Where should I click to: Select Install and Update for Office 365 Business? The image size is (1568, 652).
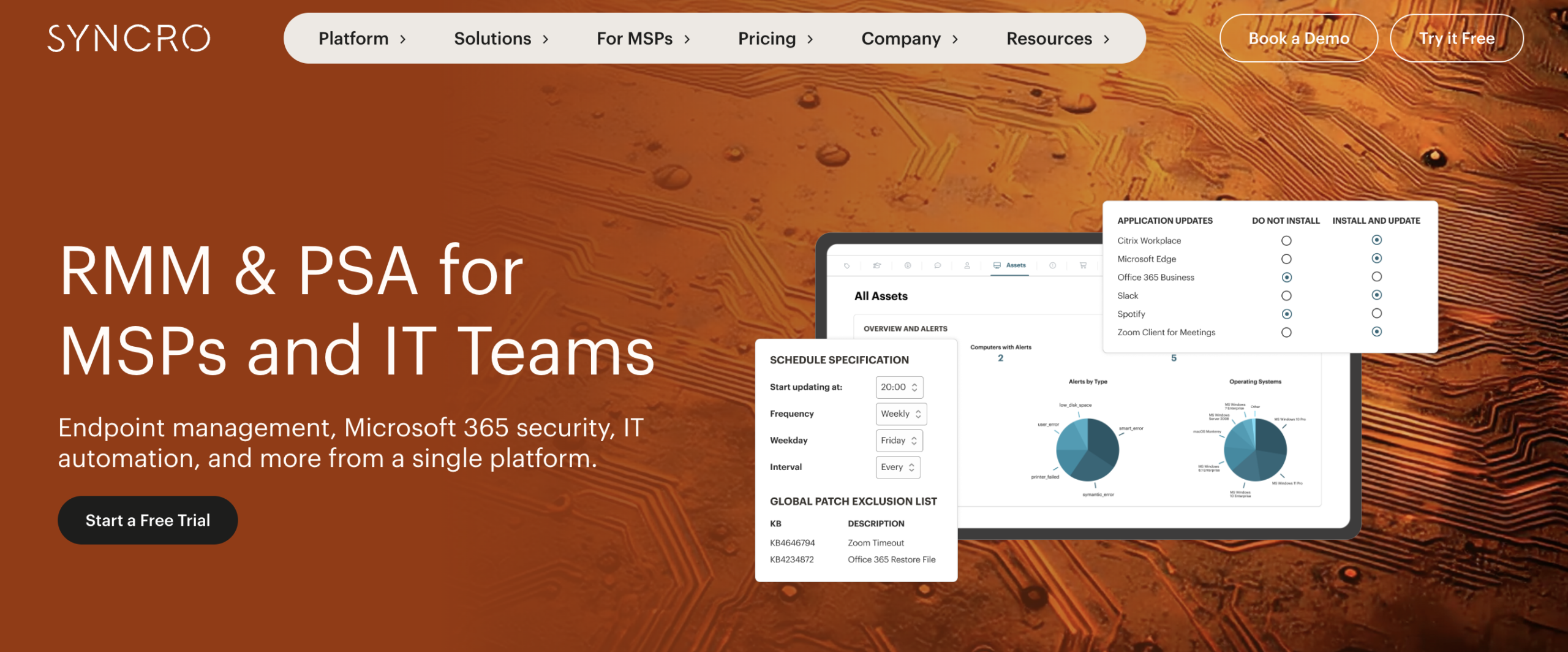[x=1376, y=276]
